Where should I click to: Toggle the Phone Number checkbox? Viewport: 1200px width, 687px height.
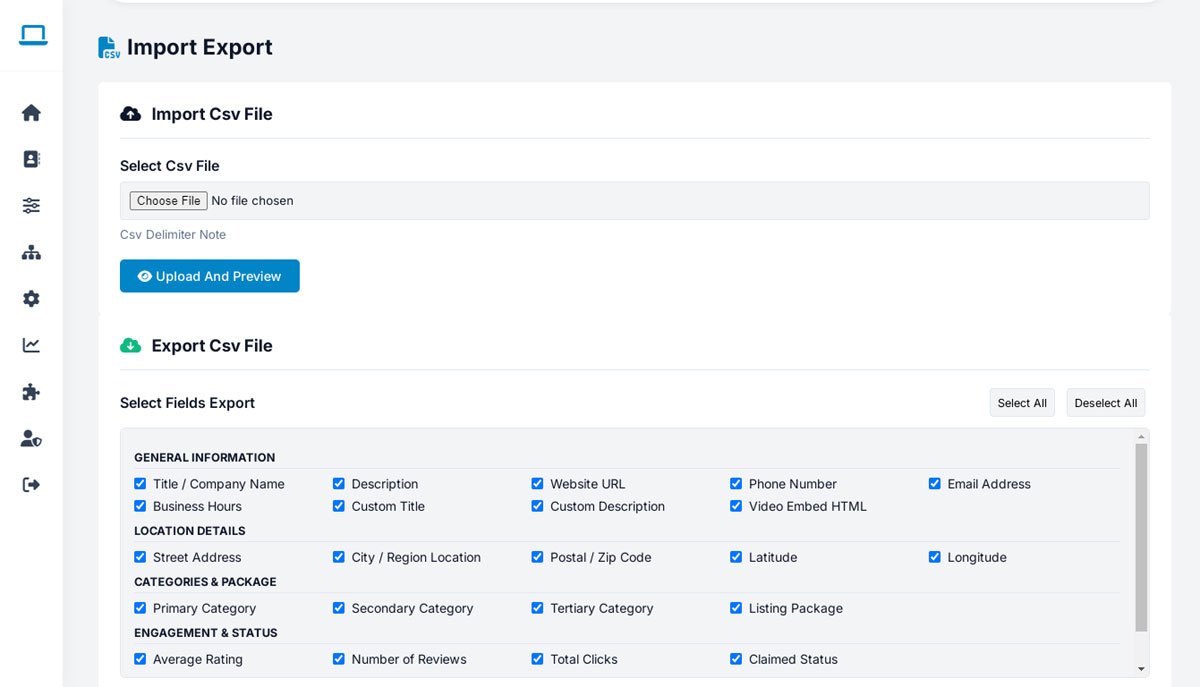pos(736,483)
